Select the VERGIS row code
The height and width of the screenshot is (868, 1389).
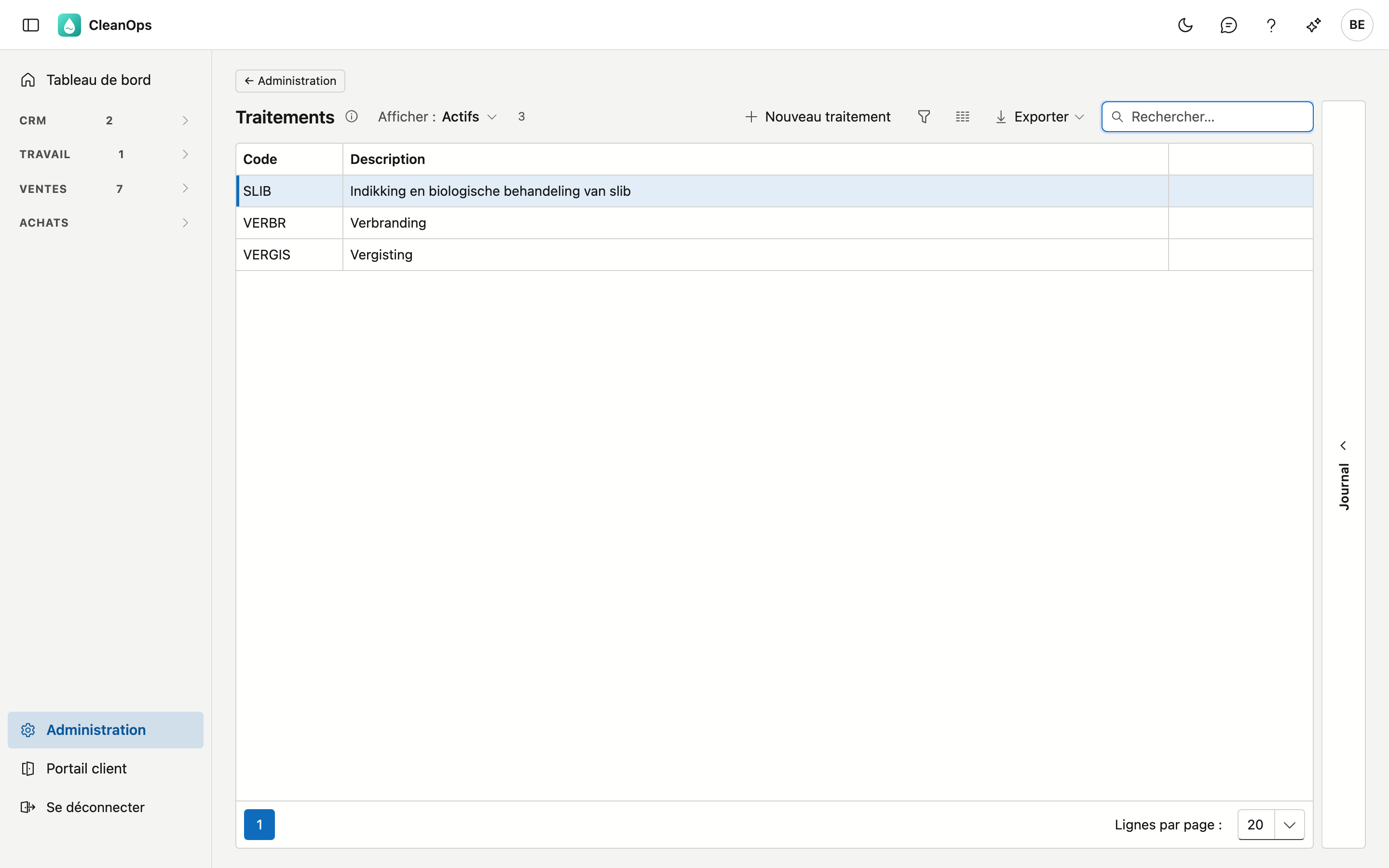click(x=289, y=254)
